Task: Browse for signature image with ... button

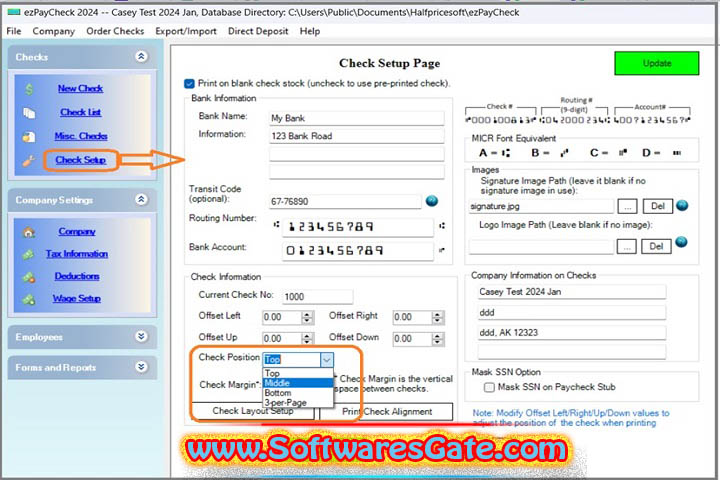Action: (x=627, y=206)
